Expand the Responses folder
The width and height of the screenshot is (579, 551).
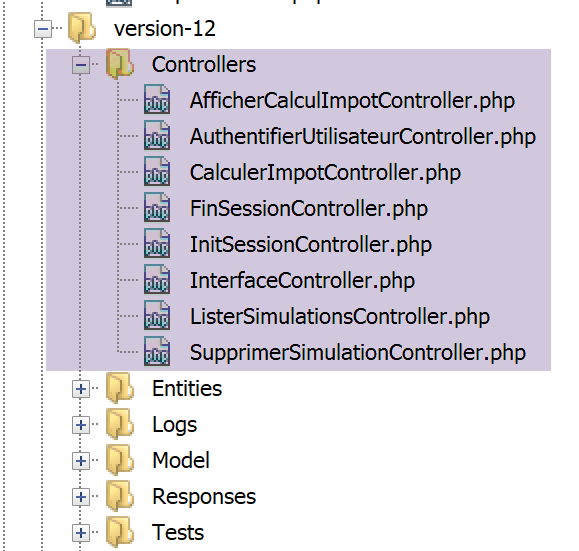point(81,497)
